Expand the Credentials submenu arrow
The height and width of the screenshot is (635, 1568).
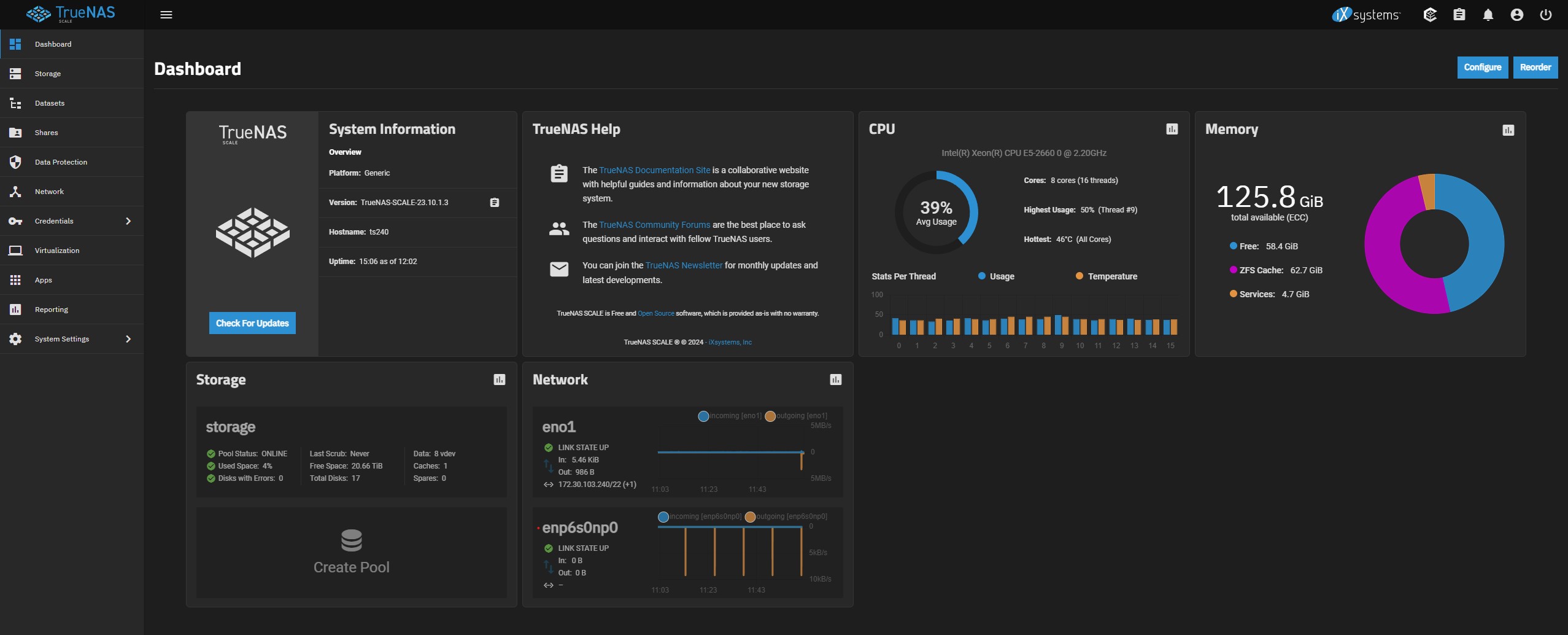[x=128, y=221]
